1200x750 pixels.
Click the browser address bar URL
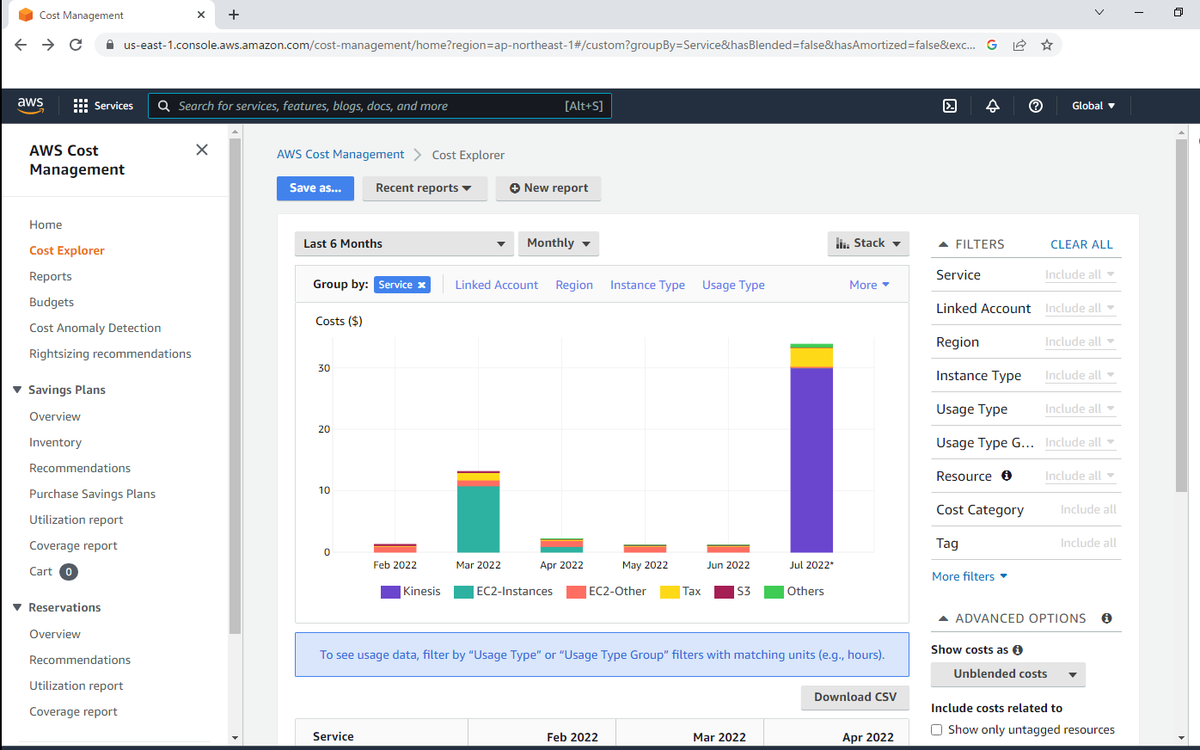click(x=550, y=45)
